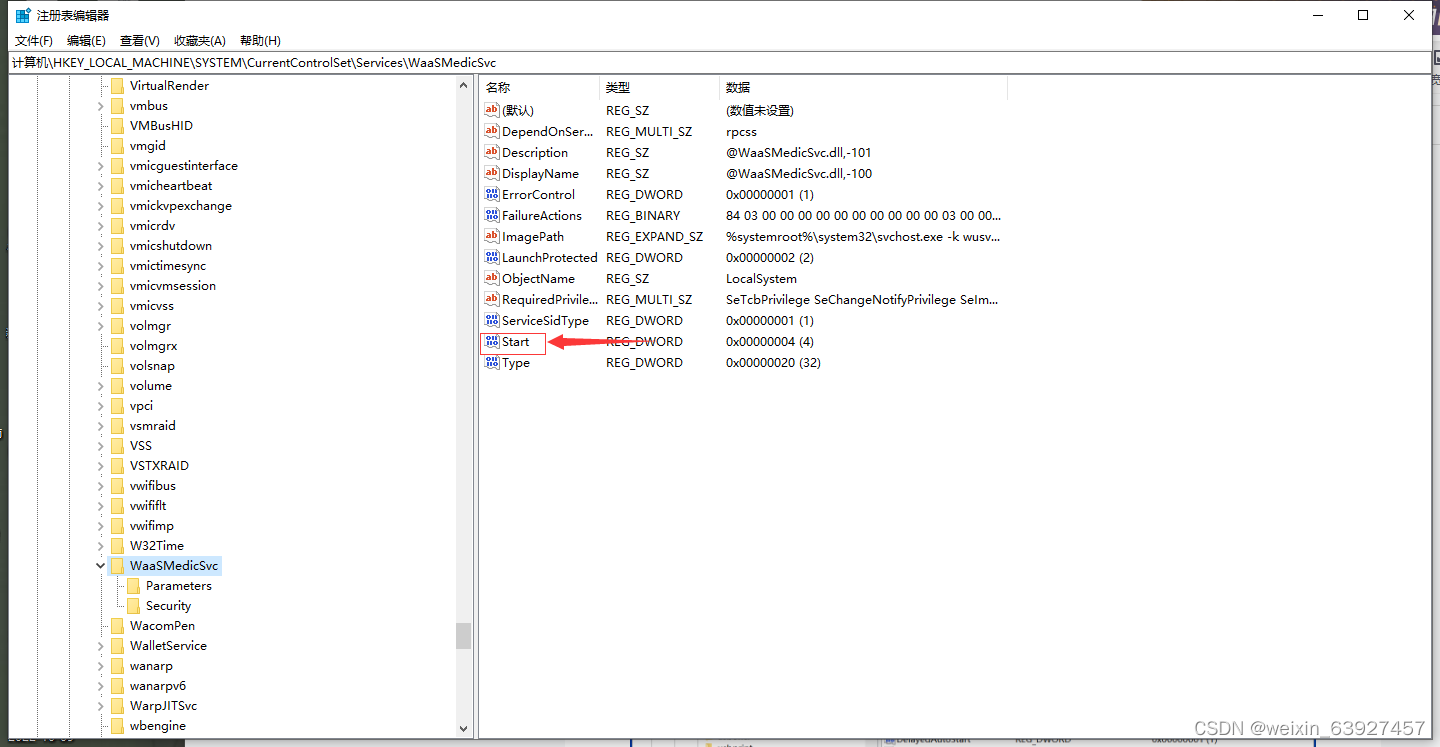This screenshot has width=1440, height=747.
Task: Click the Parameters subkey folder icon
Action: coord(134,586)
